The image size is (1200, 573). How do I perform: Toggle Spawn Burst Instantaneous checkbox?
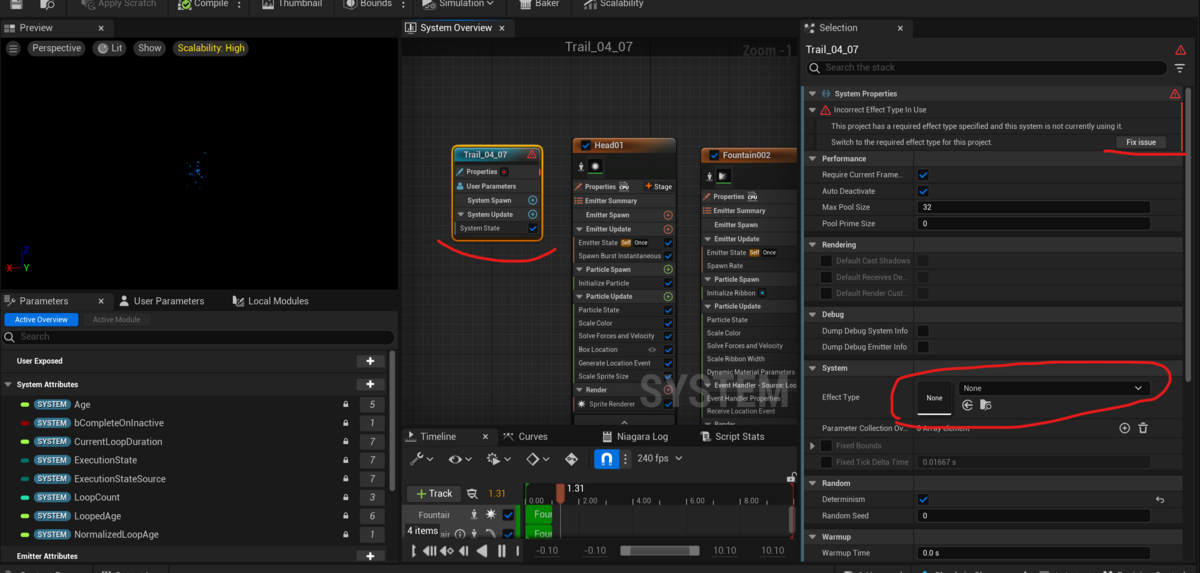click(x=668, y=256)
